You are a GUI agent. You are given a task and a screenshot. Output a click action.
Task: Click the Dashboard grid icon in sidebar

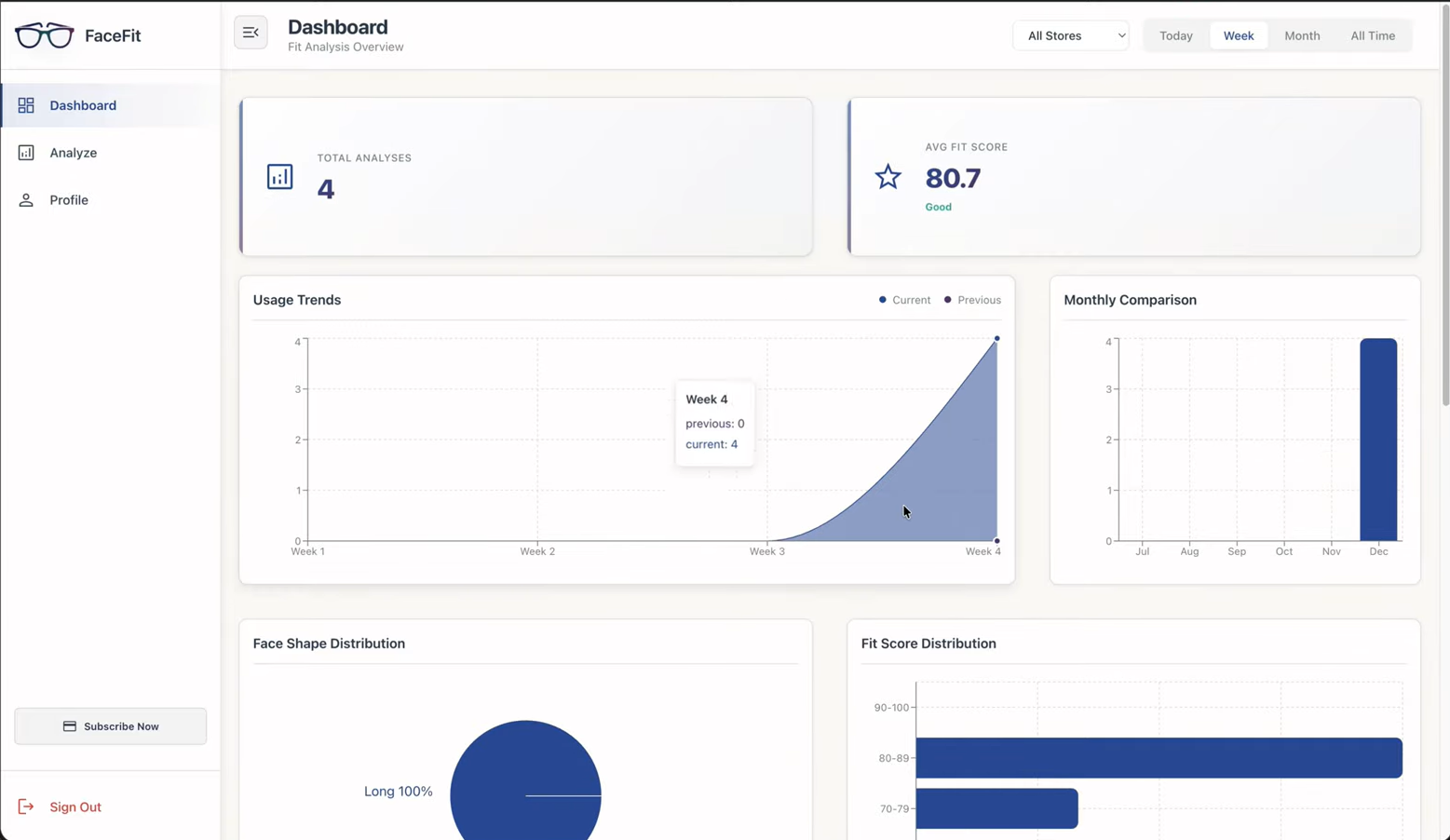pos(26,105)
